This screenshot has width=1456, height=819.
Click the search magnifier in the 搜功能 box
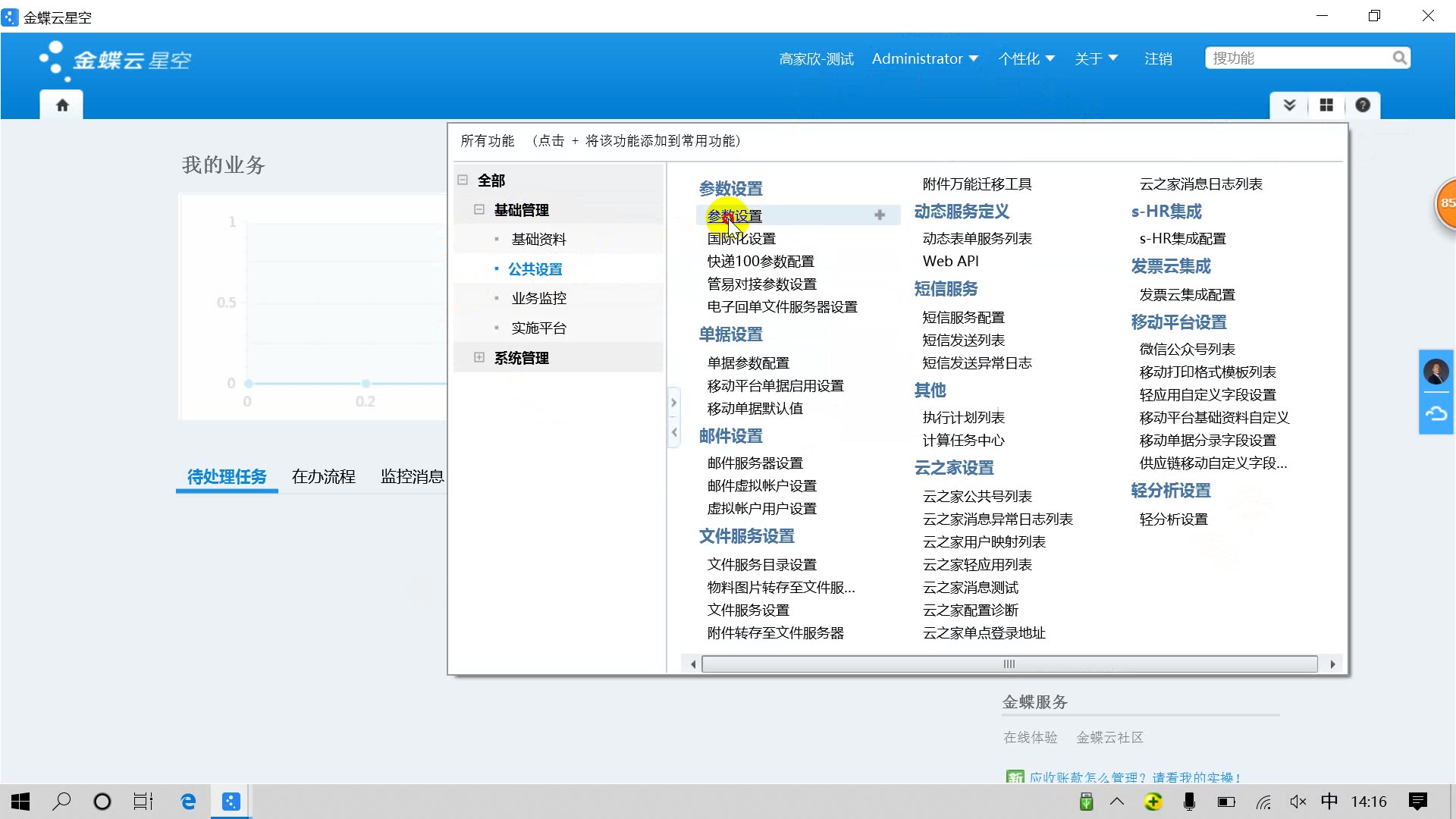coord(1400,58)
